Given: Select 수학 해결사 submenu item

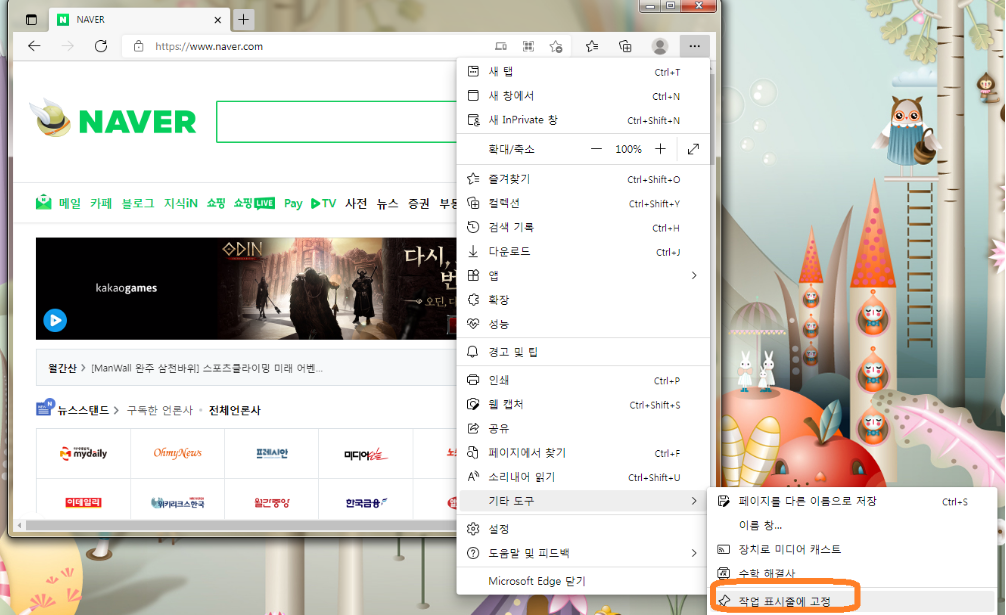Looking at the screenshot, I should click(853, 573).
